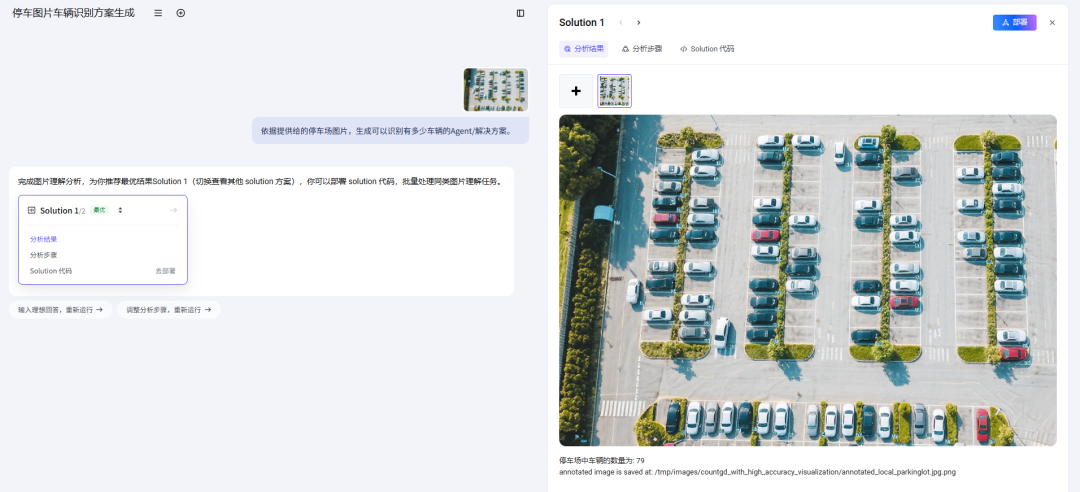Switch to the 分析结果 tab
Viewport: 1080px width, 492px height.
583,49
